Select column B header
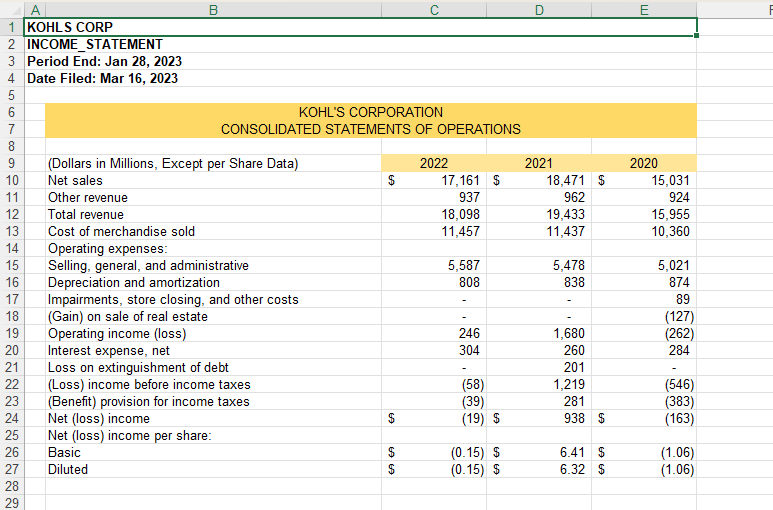This screenshot has width=773, height=510. (x=213, y=10)
